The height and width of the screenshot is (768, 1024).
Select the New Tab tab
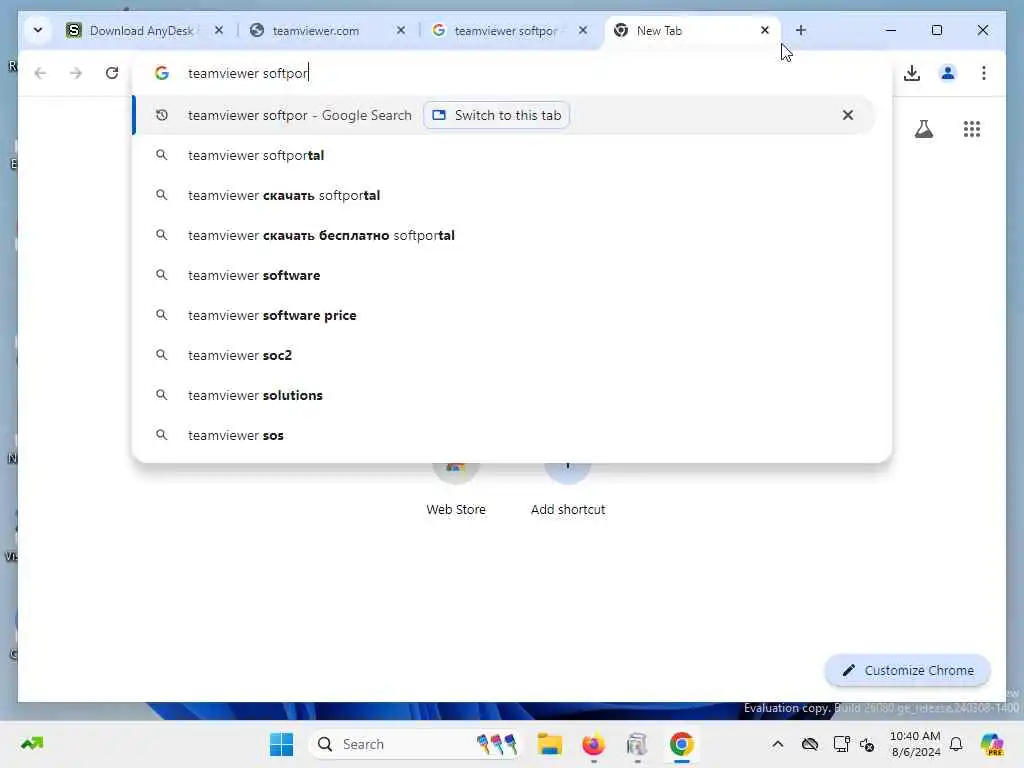click(692, 31)
